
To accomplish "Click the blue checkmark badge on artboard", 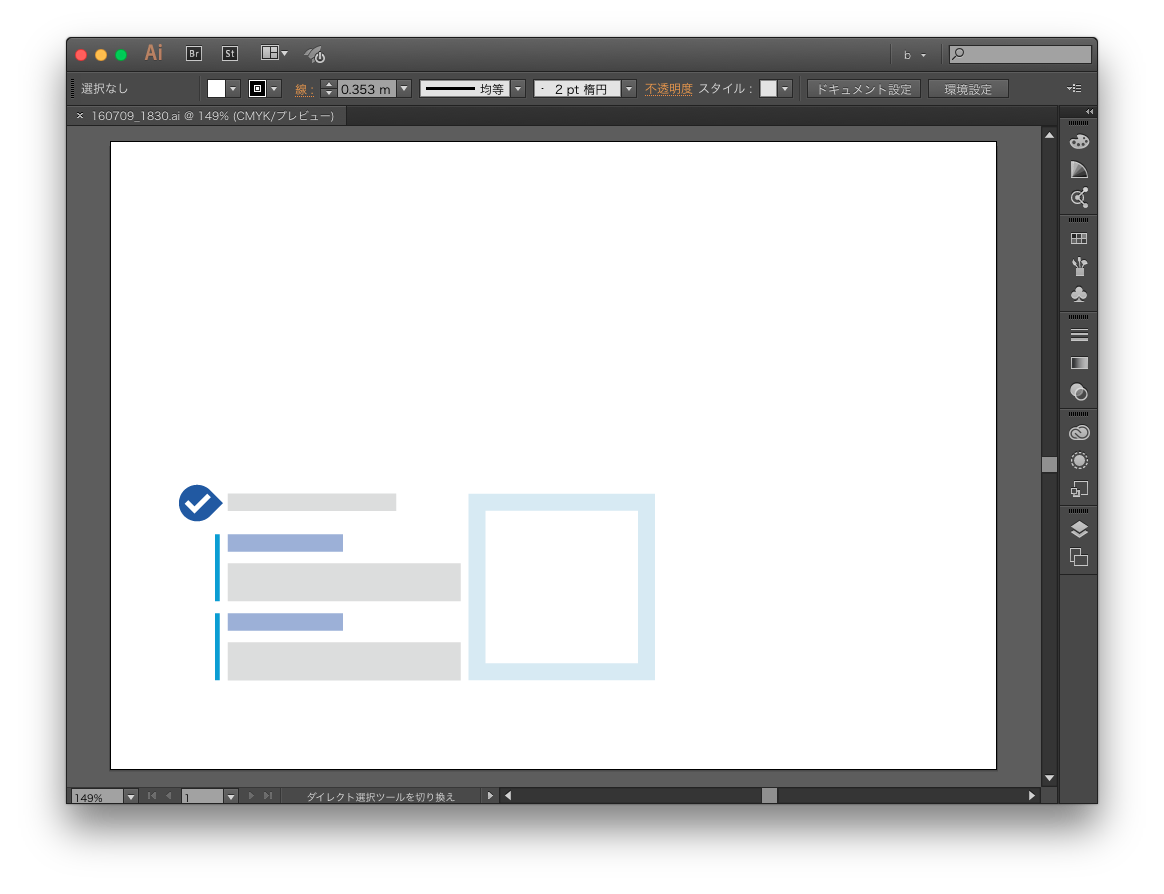I will pyautogui.click(x=200, y=503).
